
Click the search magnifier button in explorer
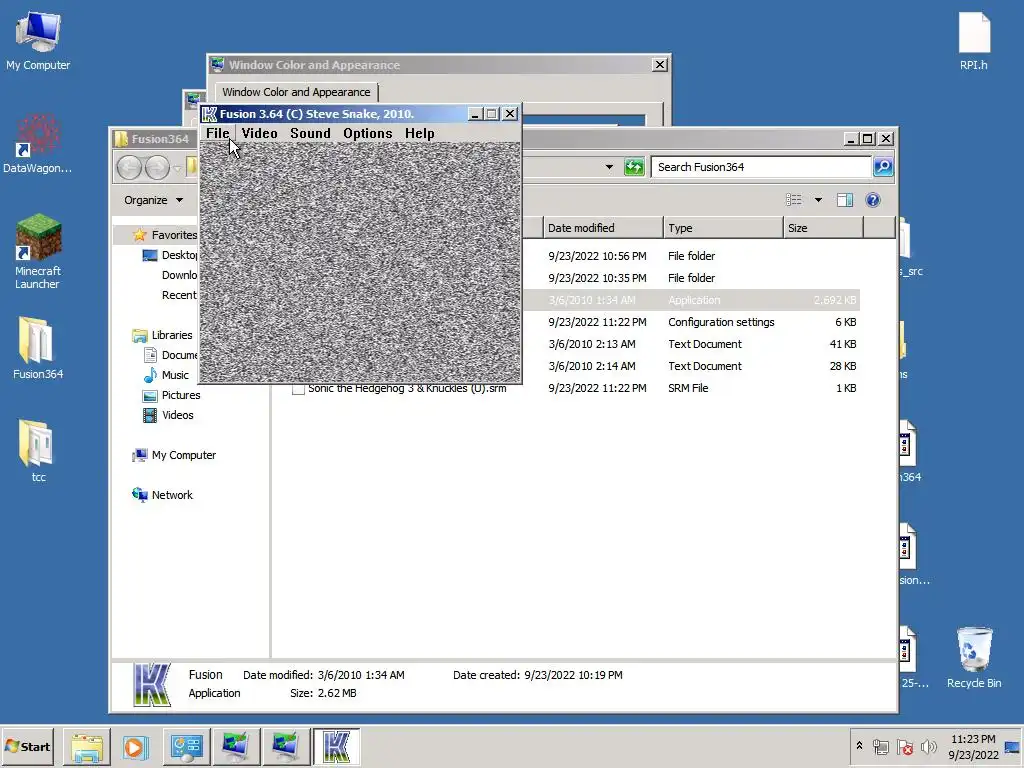point(883,167)
